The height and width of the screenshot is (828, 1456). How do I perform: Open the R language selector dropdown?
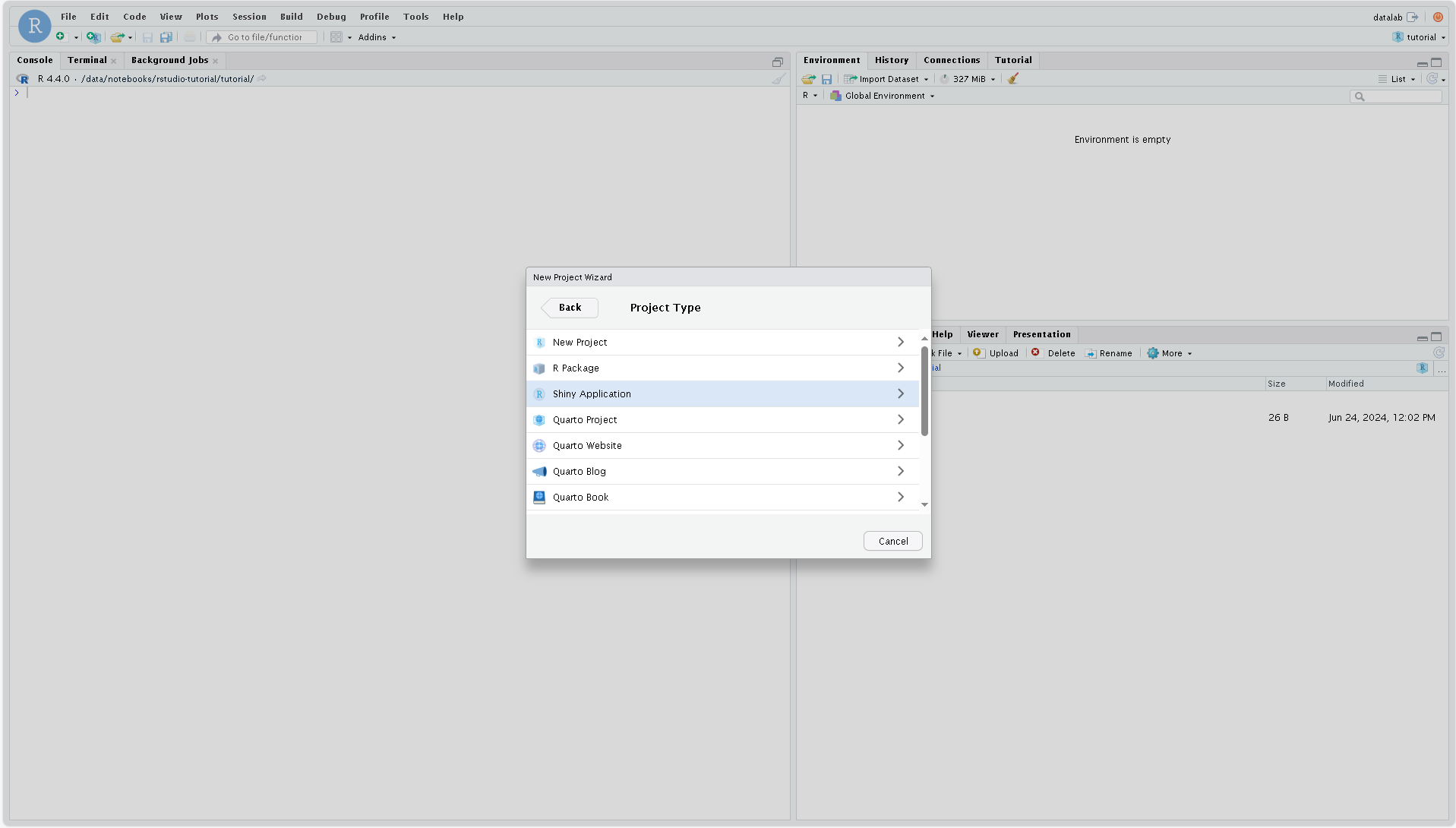[x=810, y=96]
